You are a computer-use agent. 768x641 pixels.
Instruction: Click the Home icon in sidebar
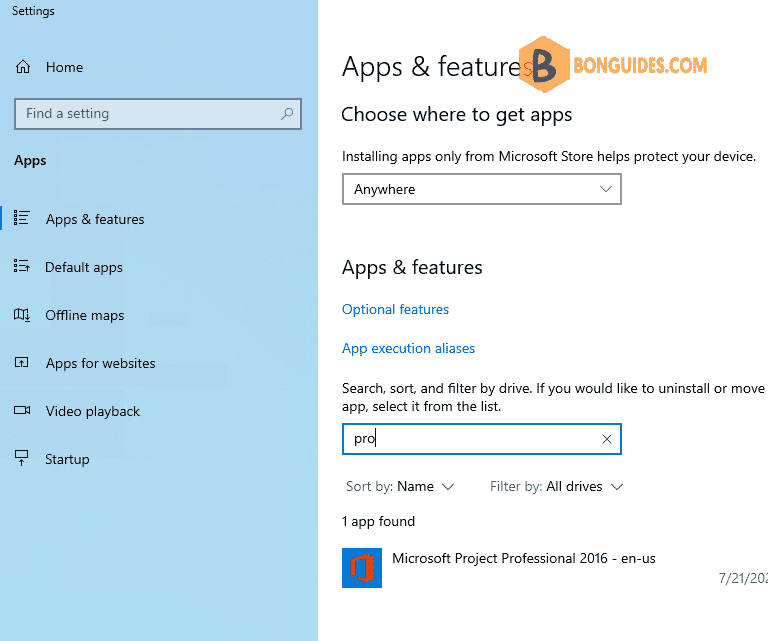coord(23,67)
